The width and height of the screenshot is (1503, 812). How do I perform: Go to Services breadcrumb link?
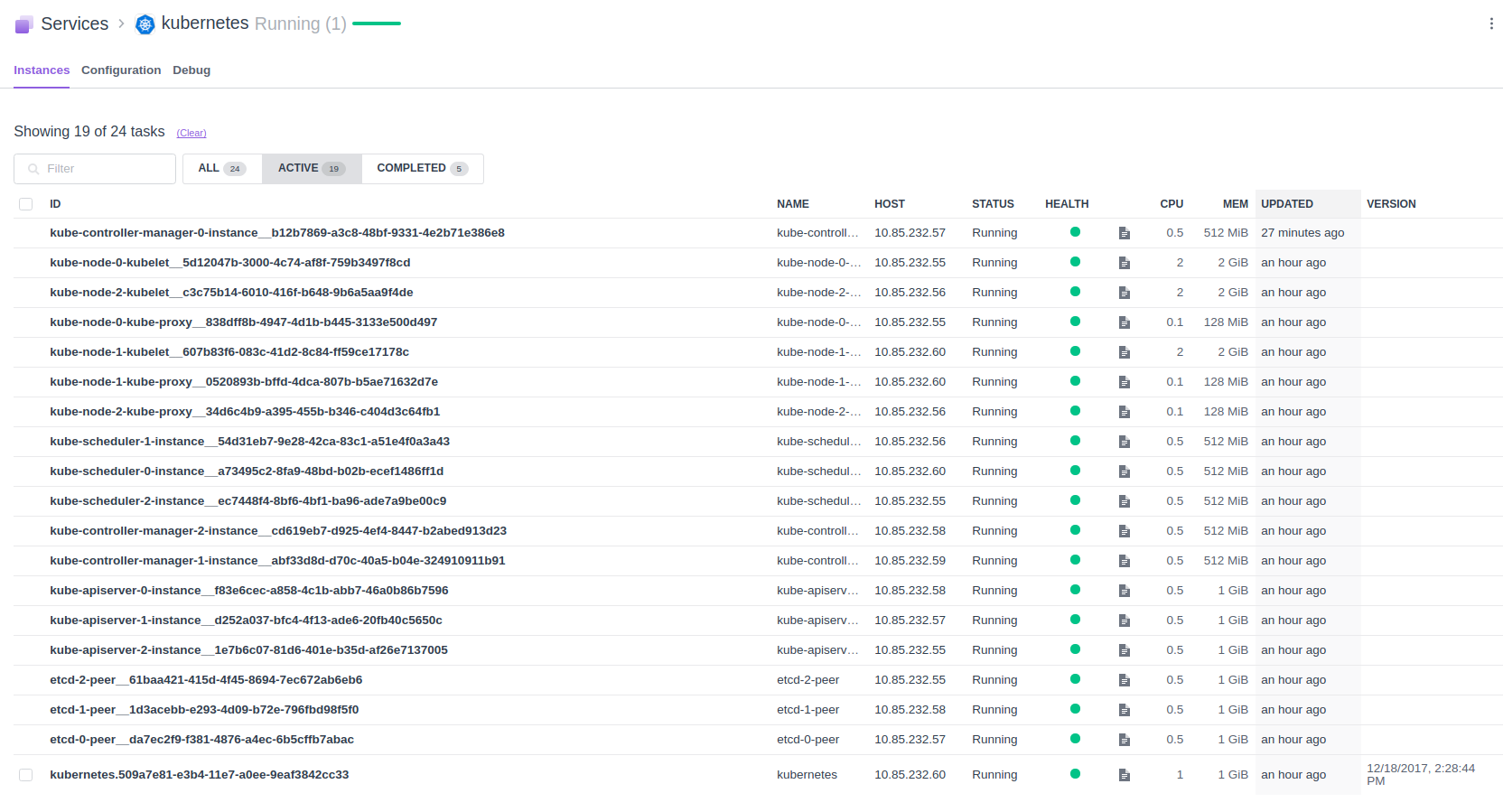click(75, 24)
